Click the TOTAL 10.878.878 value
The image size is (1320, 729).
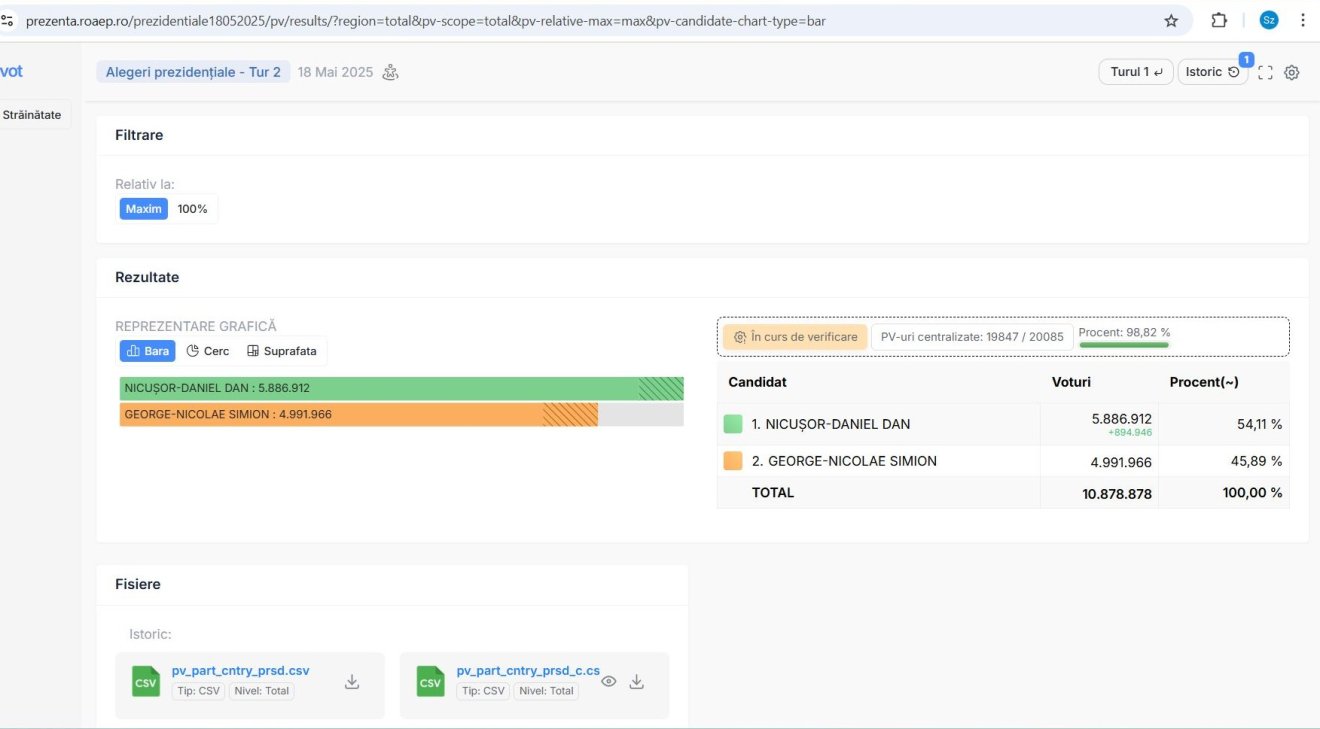[x=1117, y=493]
